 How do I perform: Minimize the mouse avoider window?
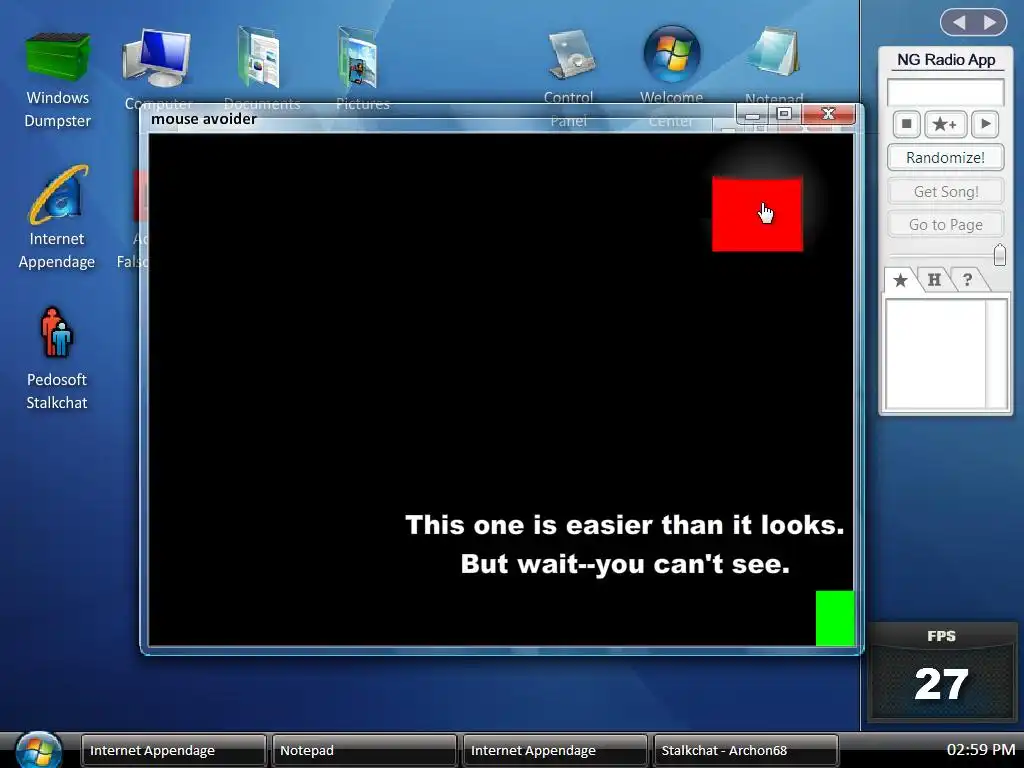point(752,114)
